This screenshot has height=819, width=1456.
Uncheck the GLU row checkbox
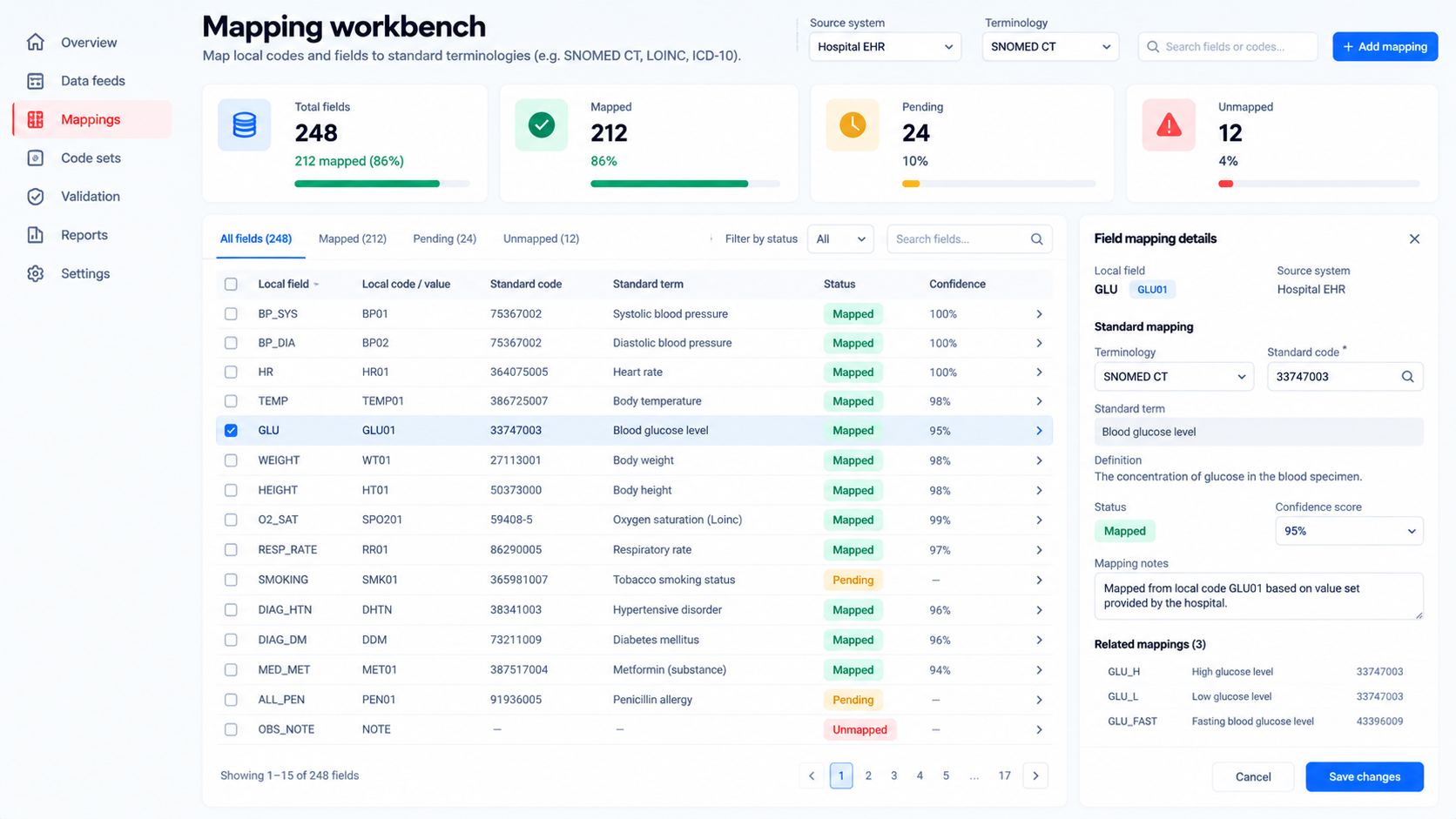tap(231, 431)
